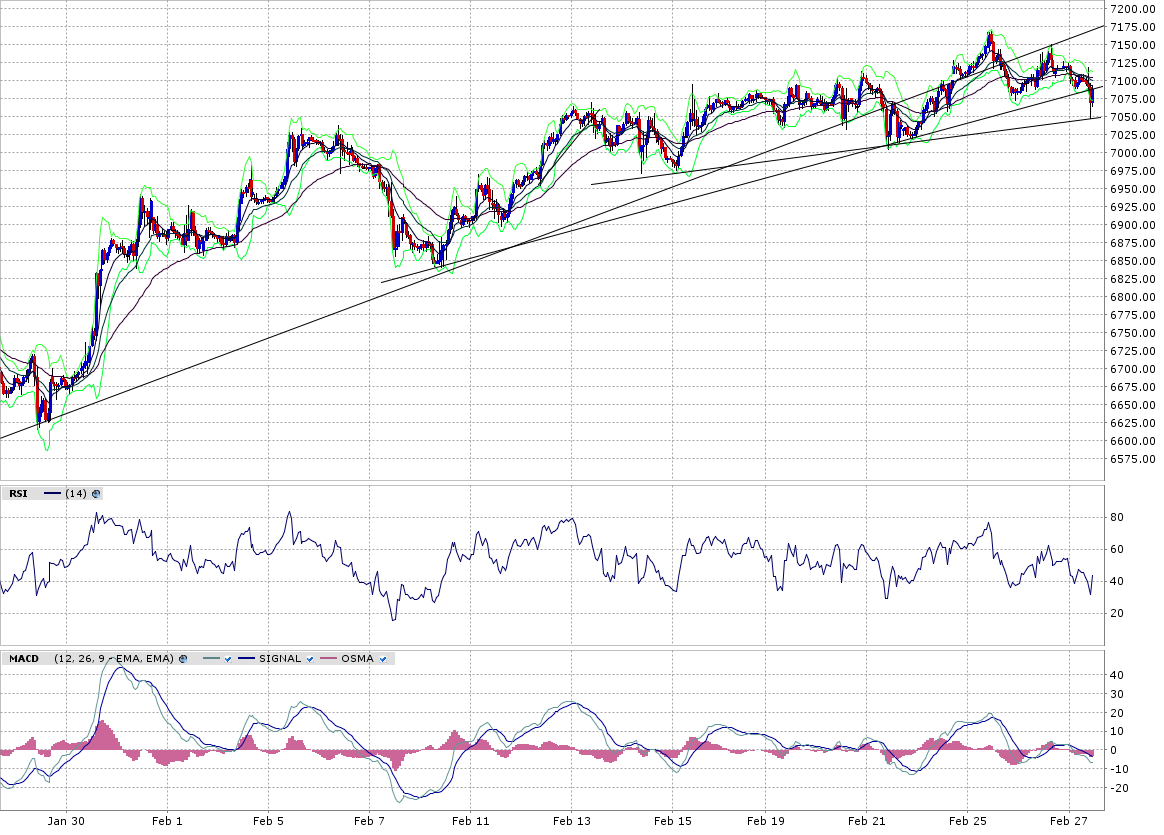Uncheck the SIGNAL line checkbox

(x=310, y=658)
